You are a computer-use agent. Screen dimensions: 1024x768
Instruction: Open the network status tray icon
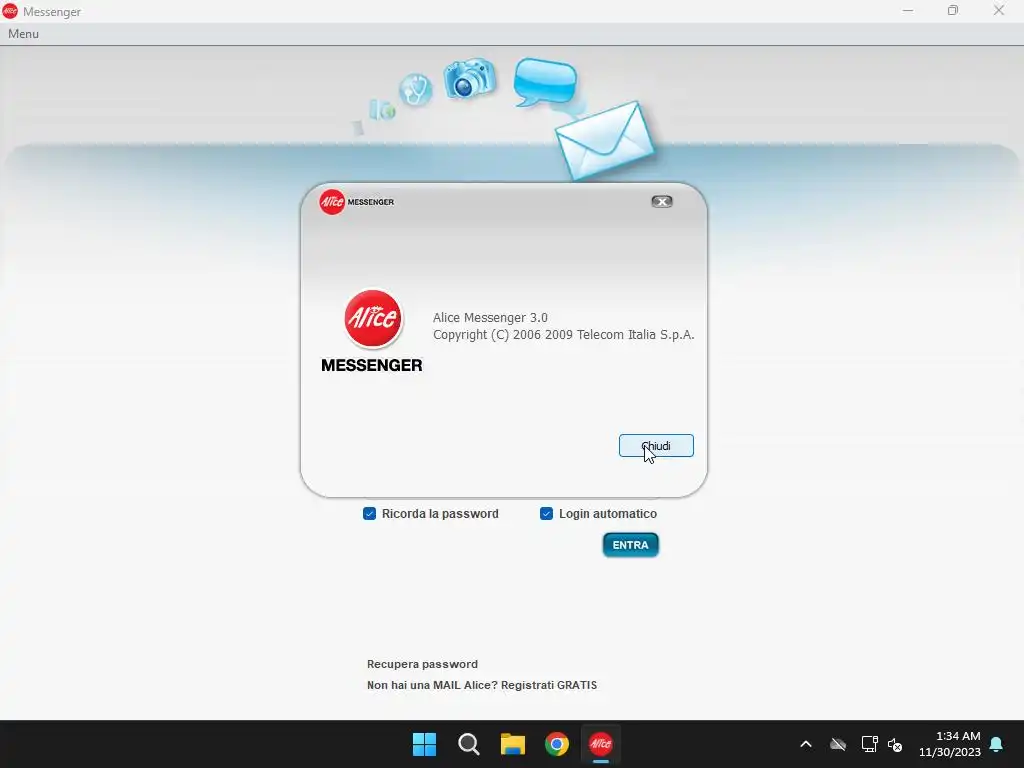tap(869, 744)
